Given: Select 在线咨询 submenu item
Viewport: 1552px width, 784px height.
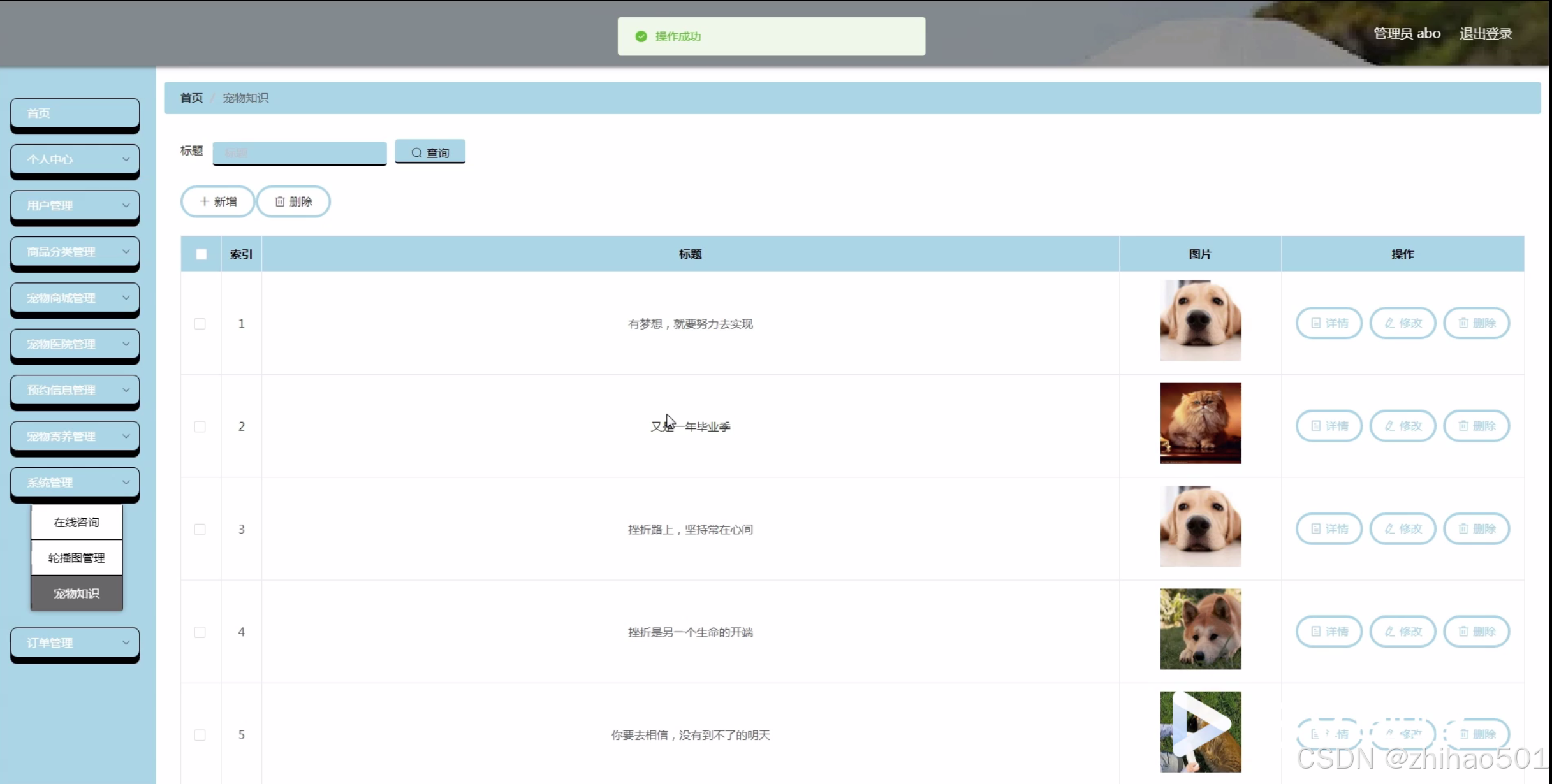Looking at the screenshot, I should [x=77, y=522].
